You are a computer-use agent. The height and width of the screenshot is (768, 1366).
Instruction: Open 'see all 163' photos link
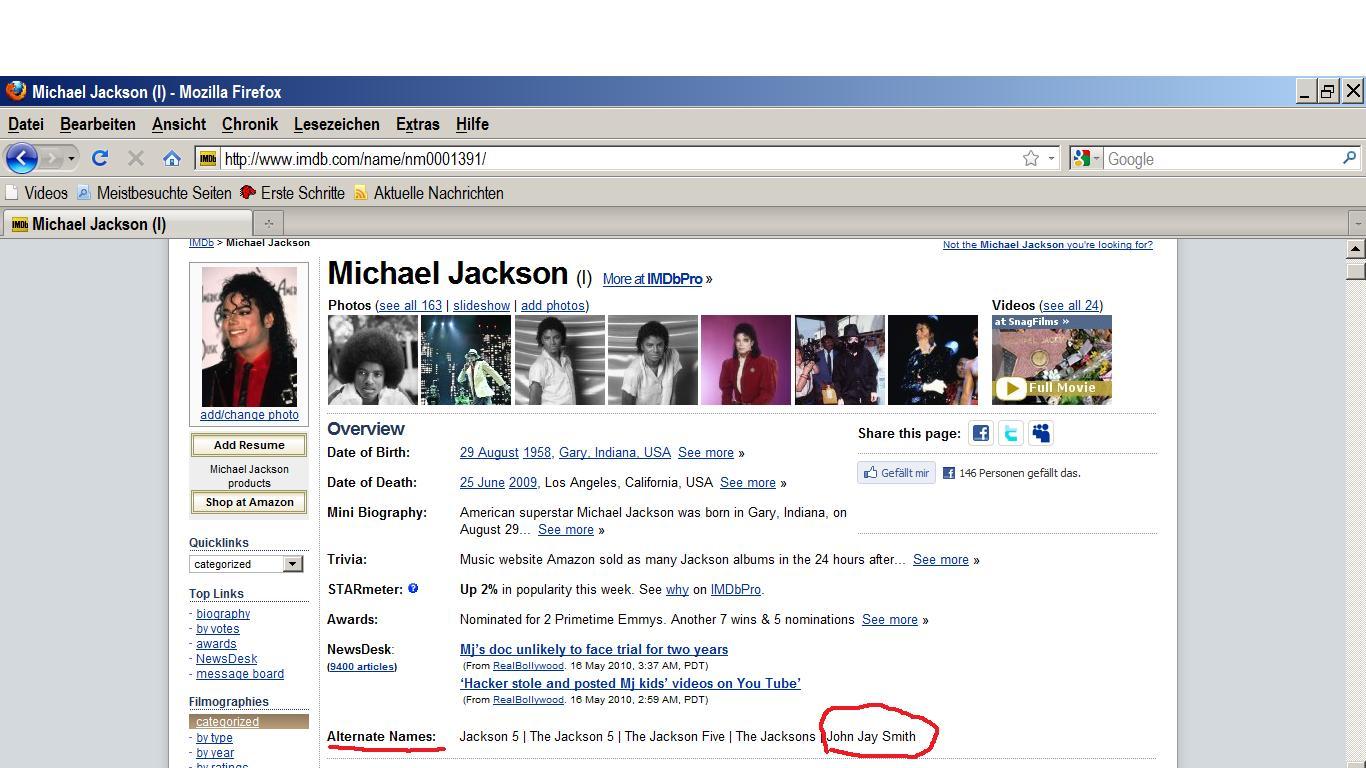pyautogui.click(x=410, y=306)
